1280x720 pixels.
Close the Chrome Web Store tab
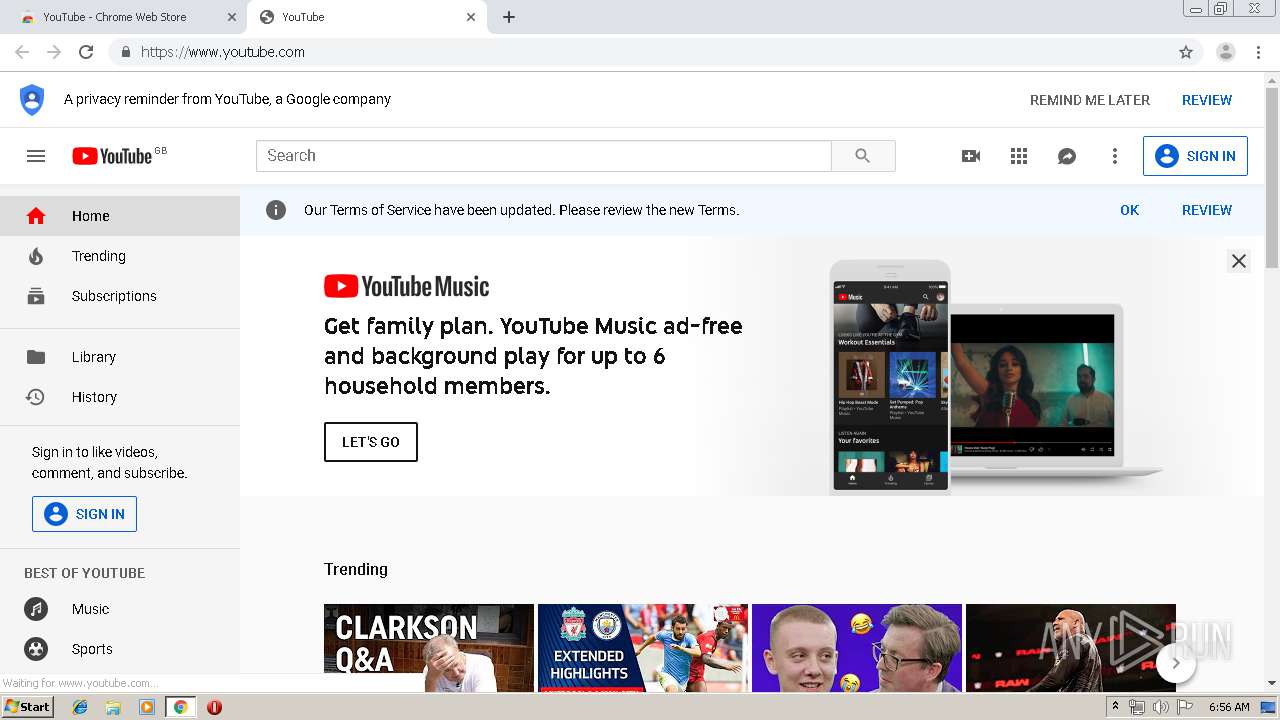232,17
